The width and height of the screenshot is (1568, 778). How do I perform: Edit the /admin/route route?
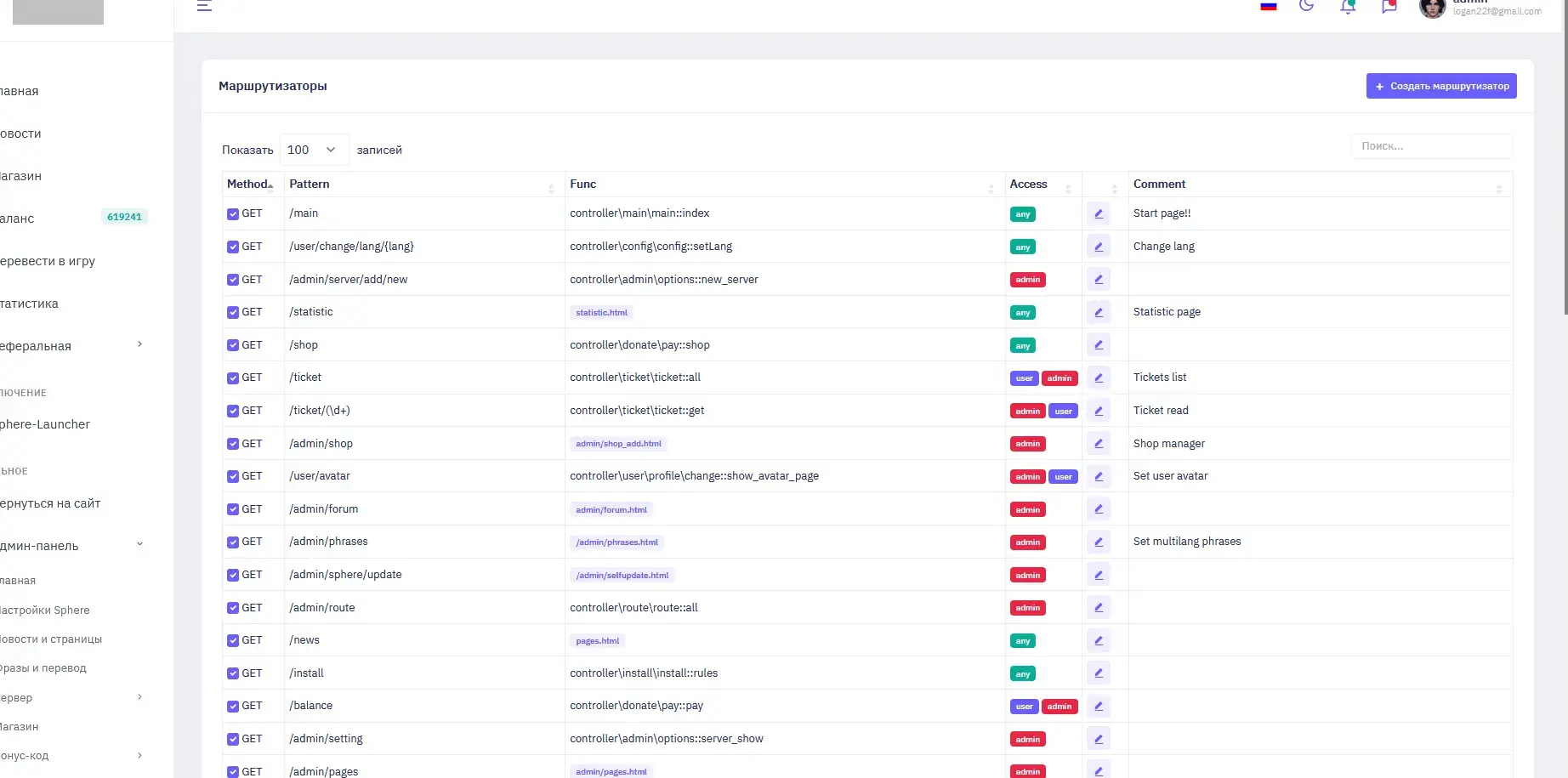pos(1099,607)
